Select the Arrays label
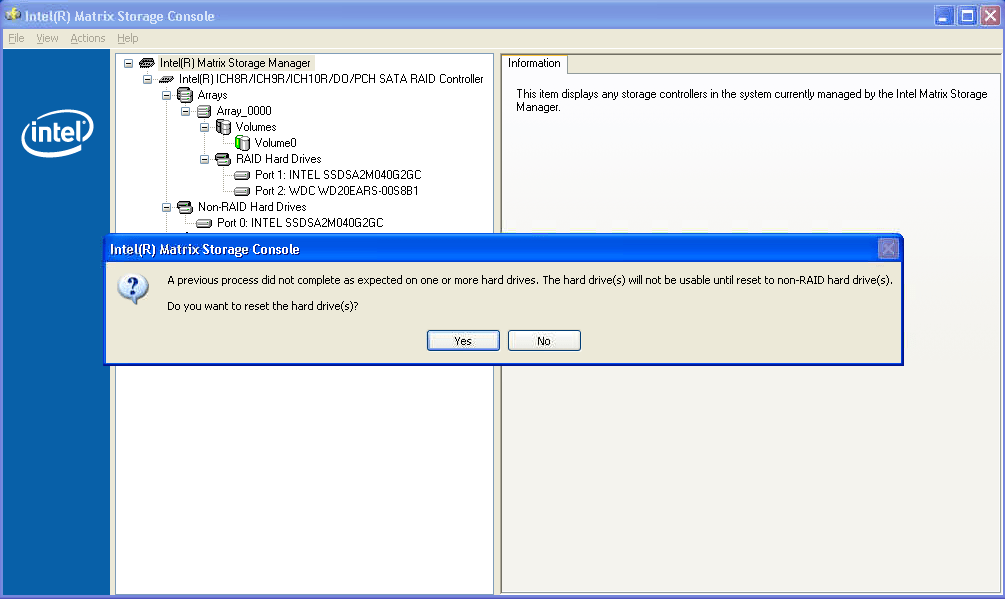The image size is (1005, 599). [x=212, y=95]
